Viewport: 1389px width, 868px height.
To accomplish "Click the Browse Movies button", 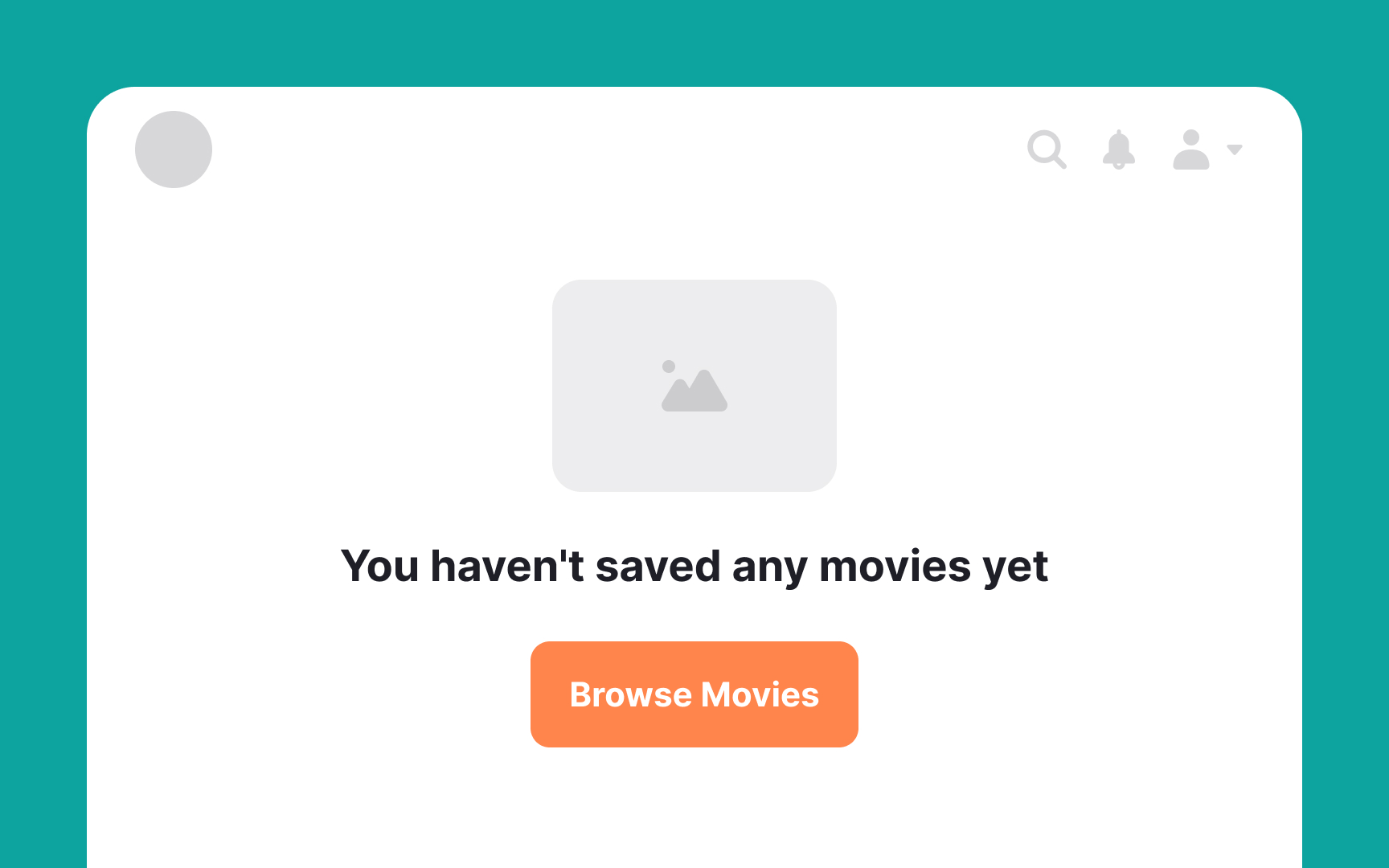I will (694, 694).
